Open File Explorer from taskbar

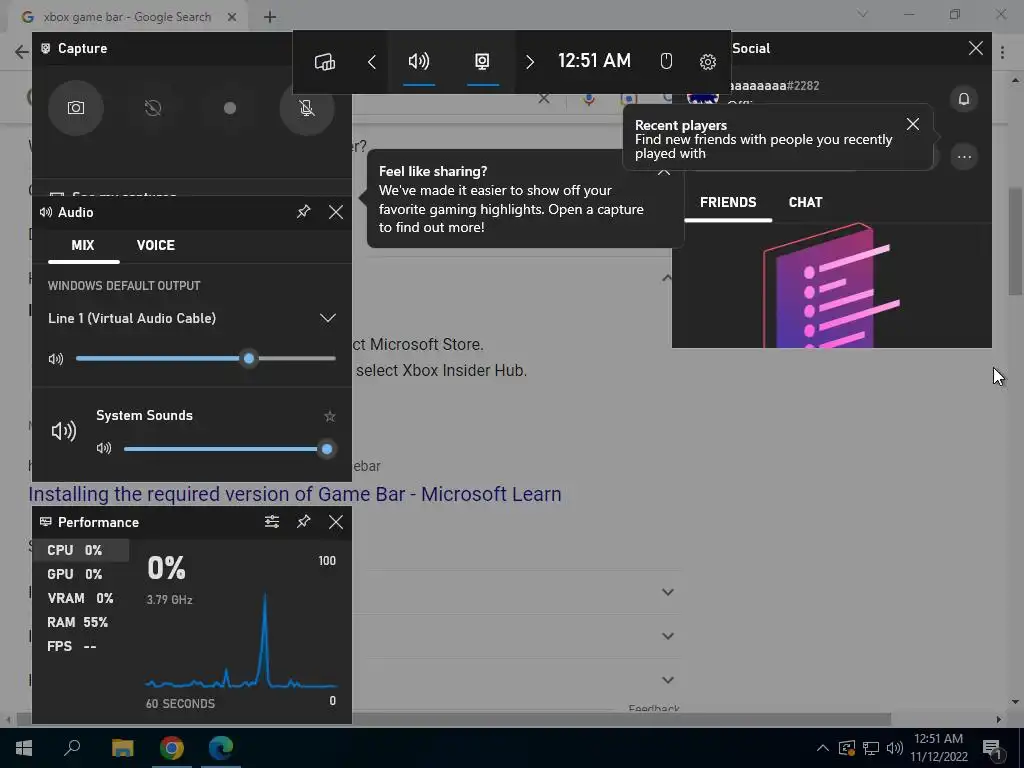coord(122,748)
